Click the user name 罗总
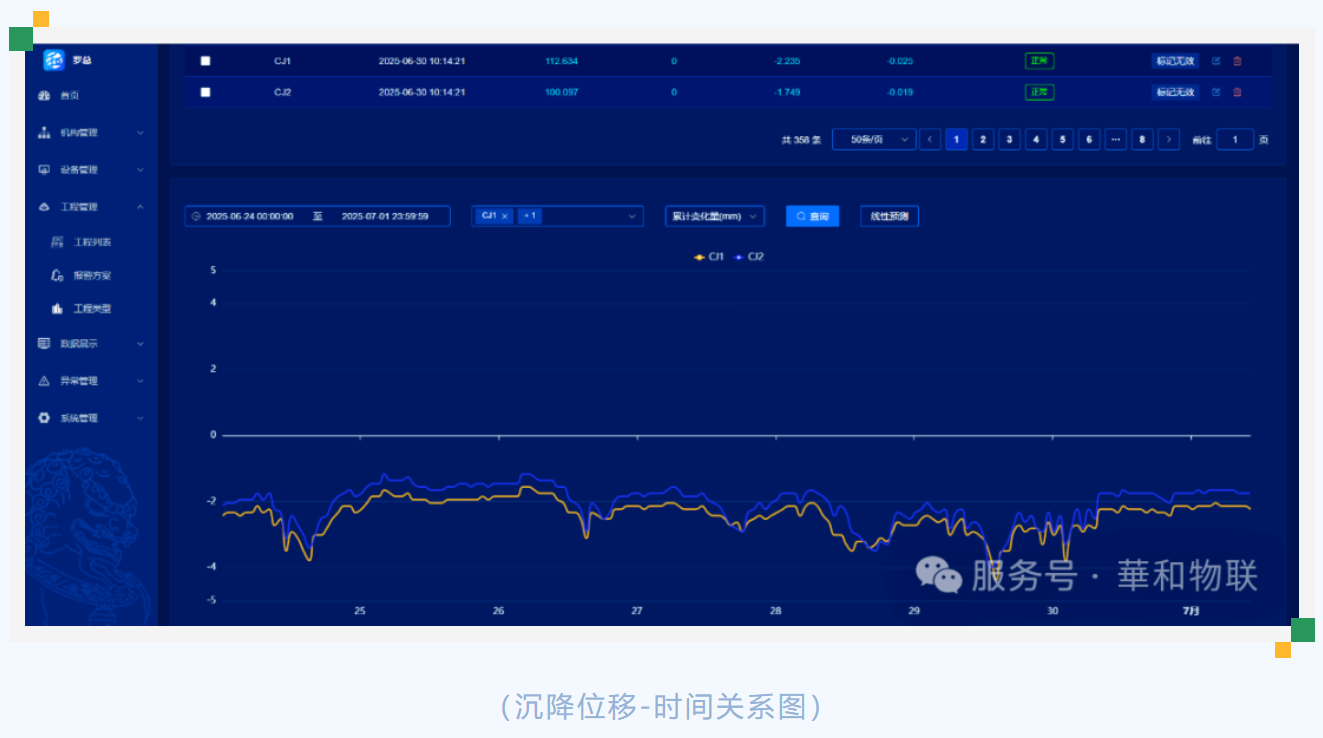Viewport: 1323px width, 738px height. point(82,60)
